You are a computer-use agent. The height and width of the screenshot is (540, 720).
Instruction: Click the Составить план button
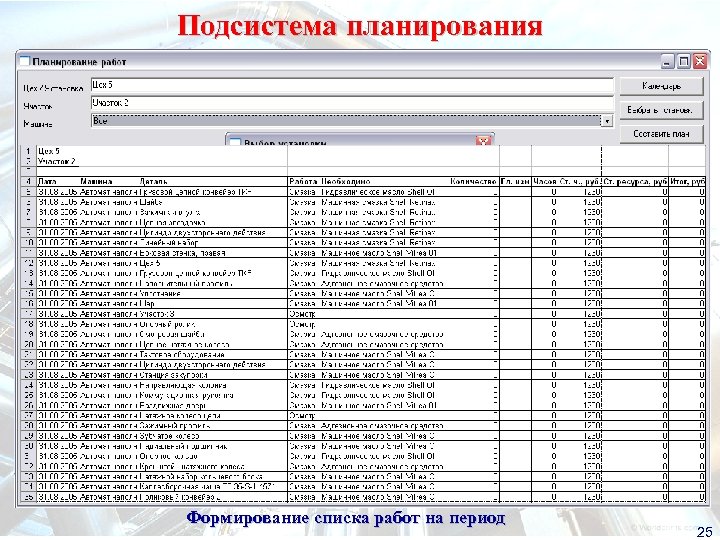pyautogui.click(x=661, y=134)
